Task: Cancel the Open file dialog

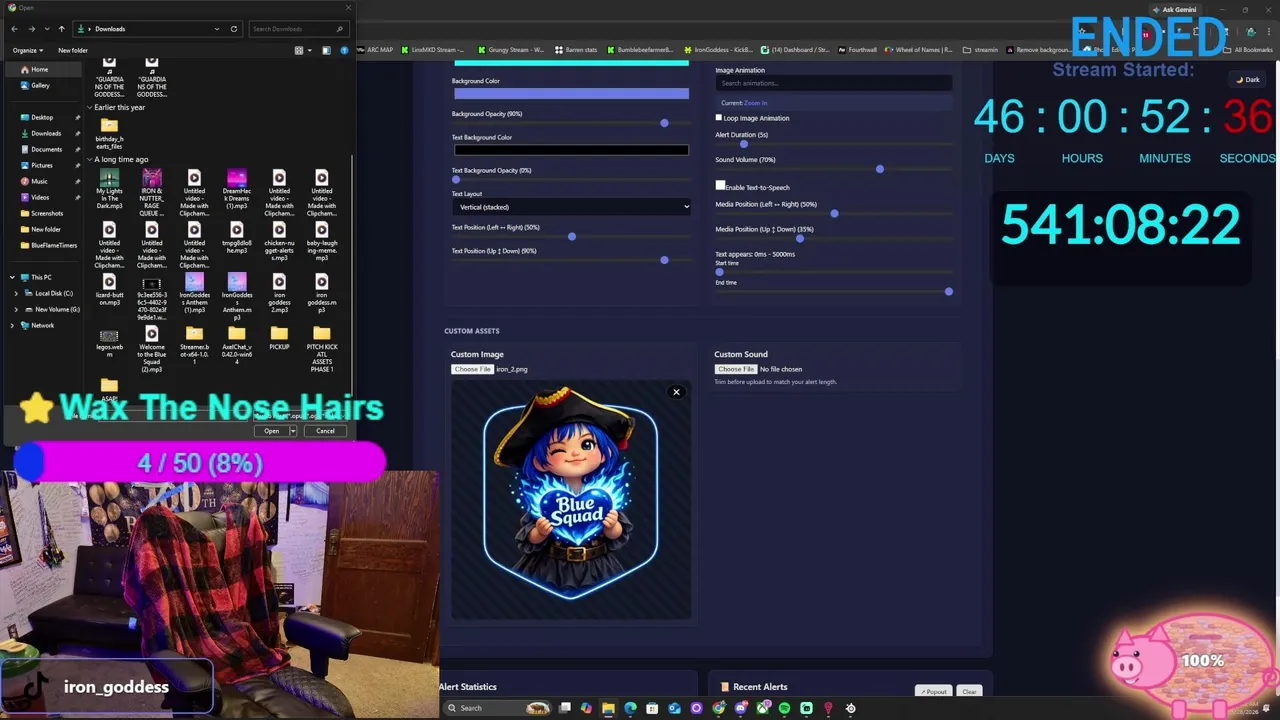Action: (x=325, y=431)
